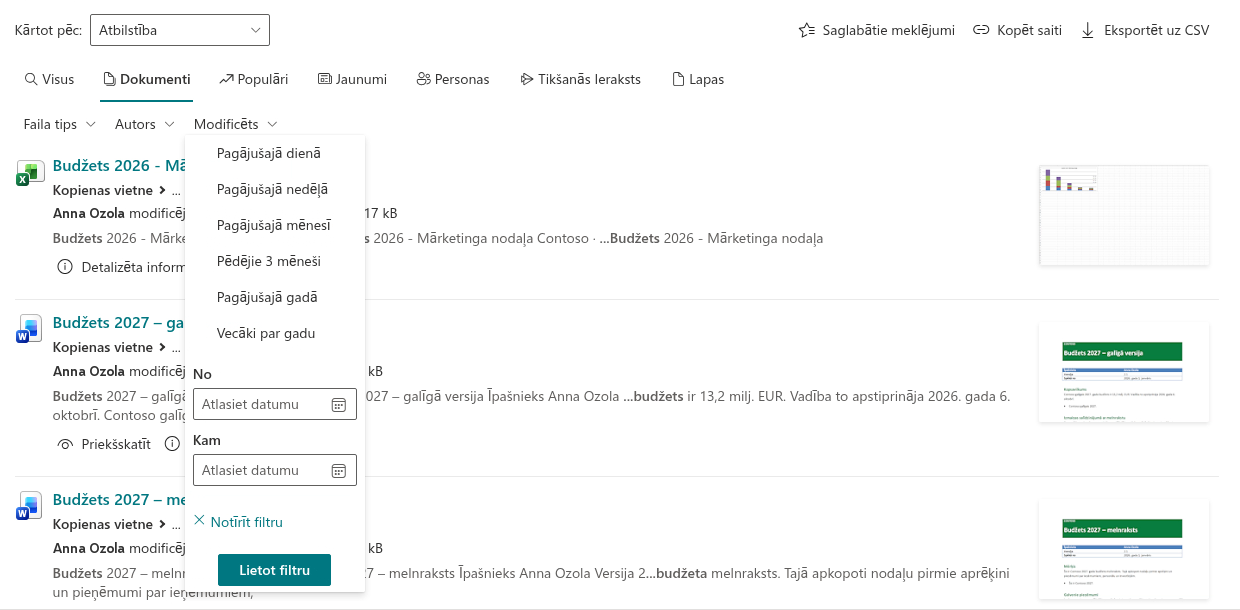Click the Personas people icon
1240x610 pixels.
coord(423,79)
